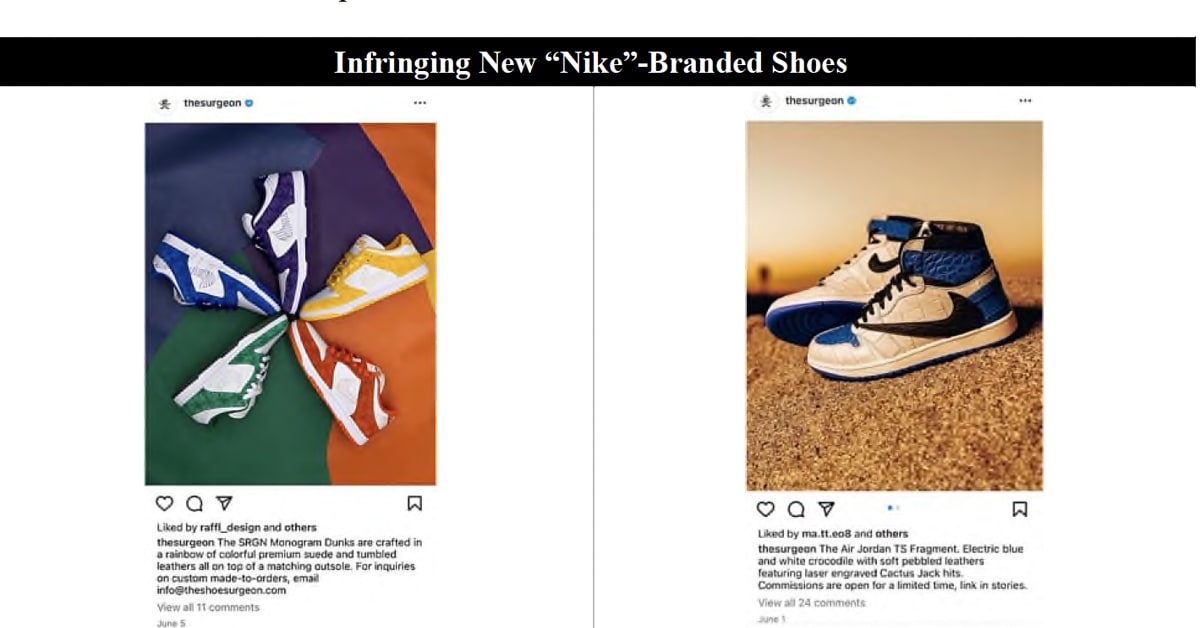
Task: Expand 'View all 24 comments'
Action: pos(811,601)
